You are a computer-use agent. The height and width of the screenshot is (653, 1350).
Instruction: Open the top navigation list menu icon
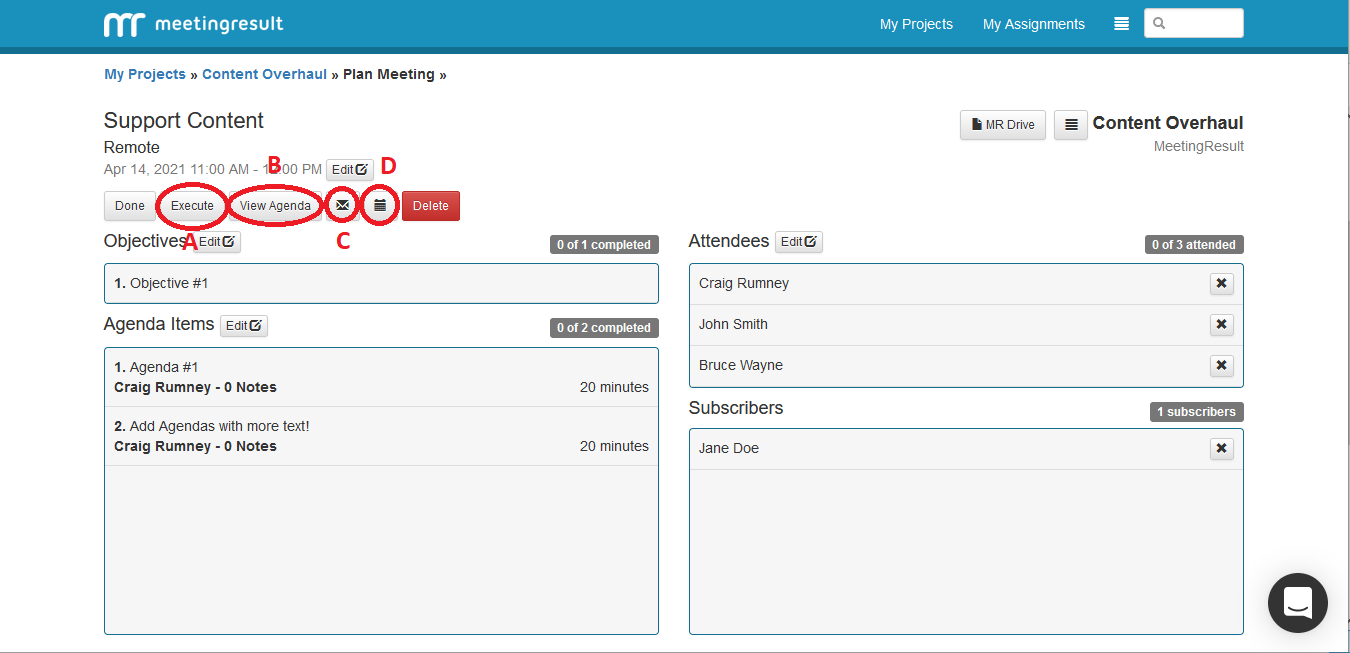click(1121, 24)
